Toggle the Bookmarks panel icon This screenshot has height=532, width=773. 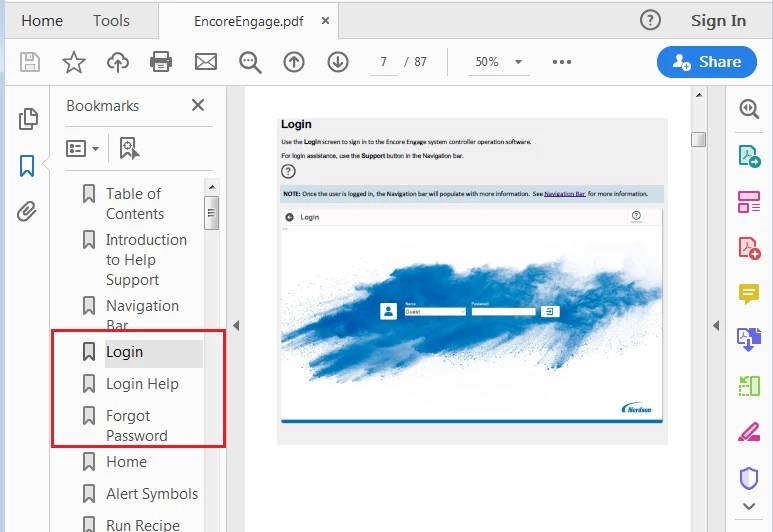(x=27, y=166)
